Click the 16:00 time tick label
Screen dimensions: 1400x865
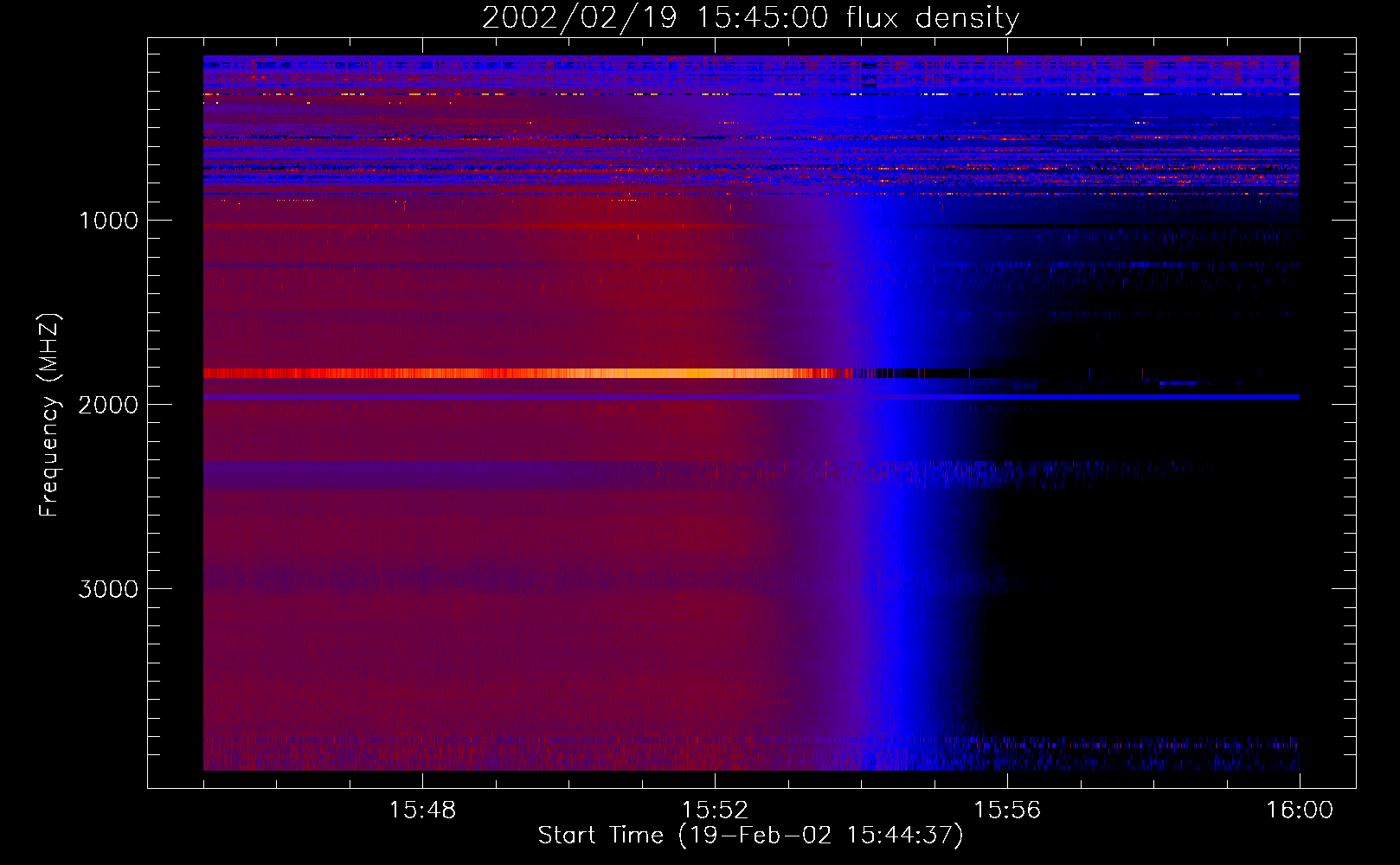tap(1300, 811)
